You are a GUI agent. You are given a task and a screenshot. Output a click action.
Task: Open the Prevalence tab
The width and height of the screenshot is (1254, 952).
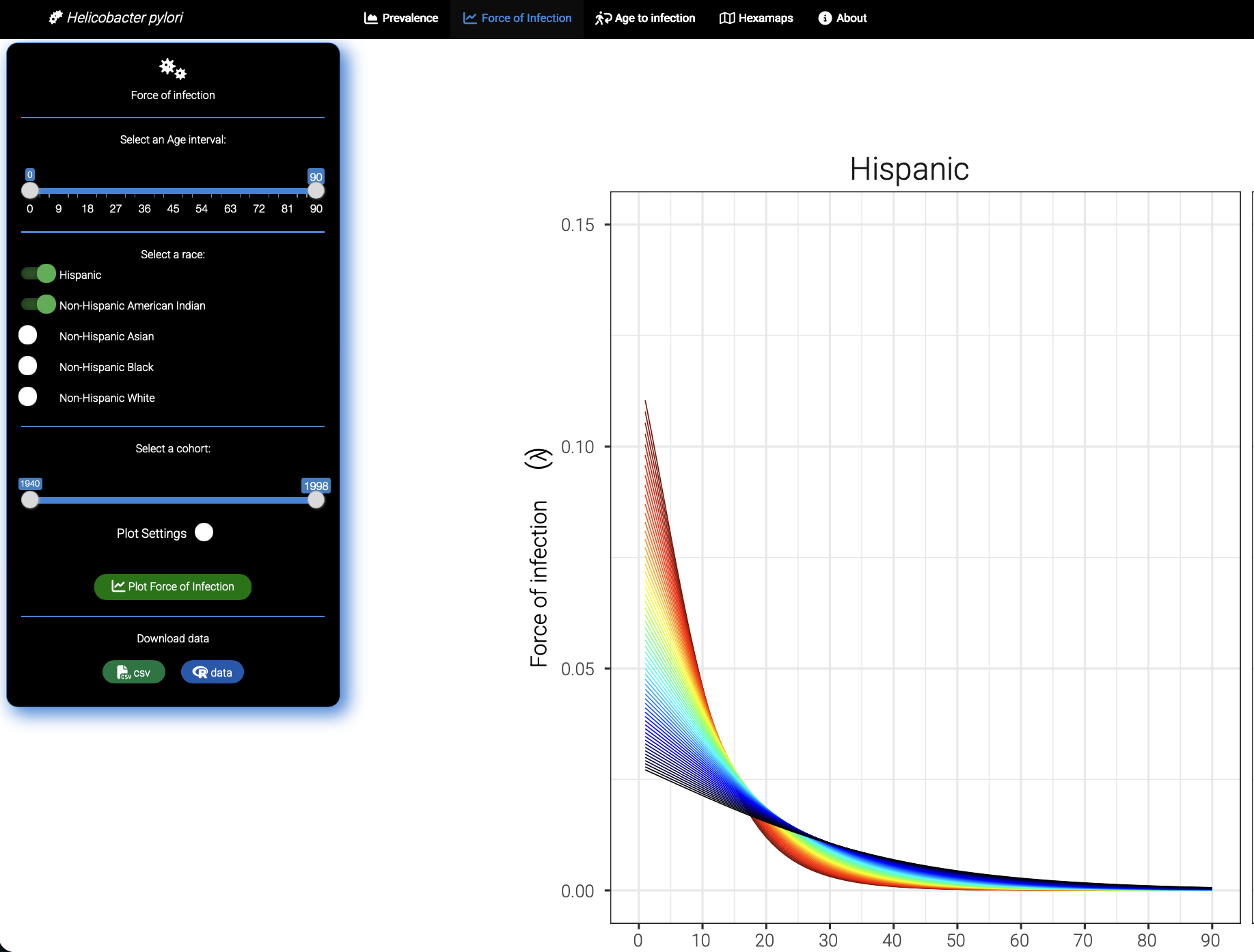pos(401,18)
